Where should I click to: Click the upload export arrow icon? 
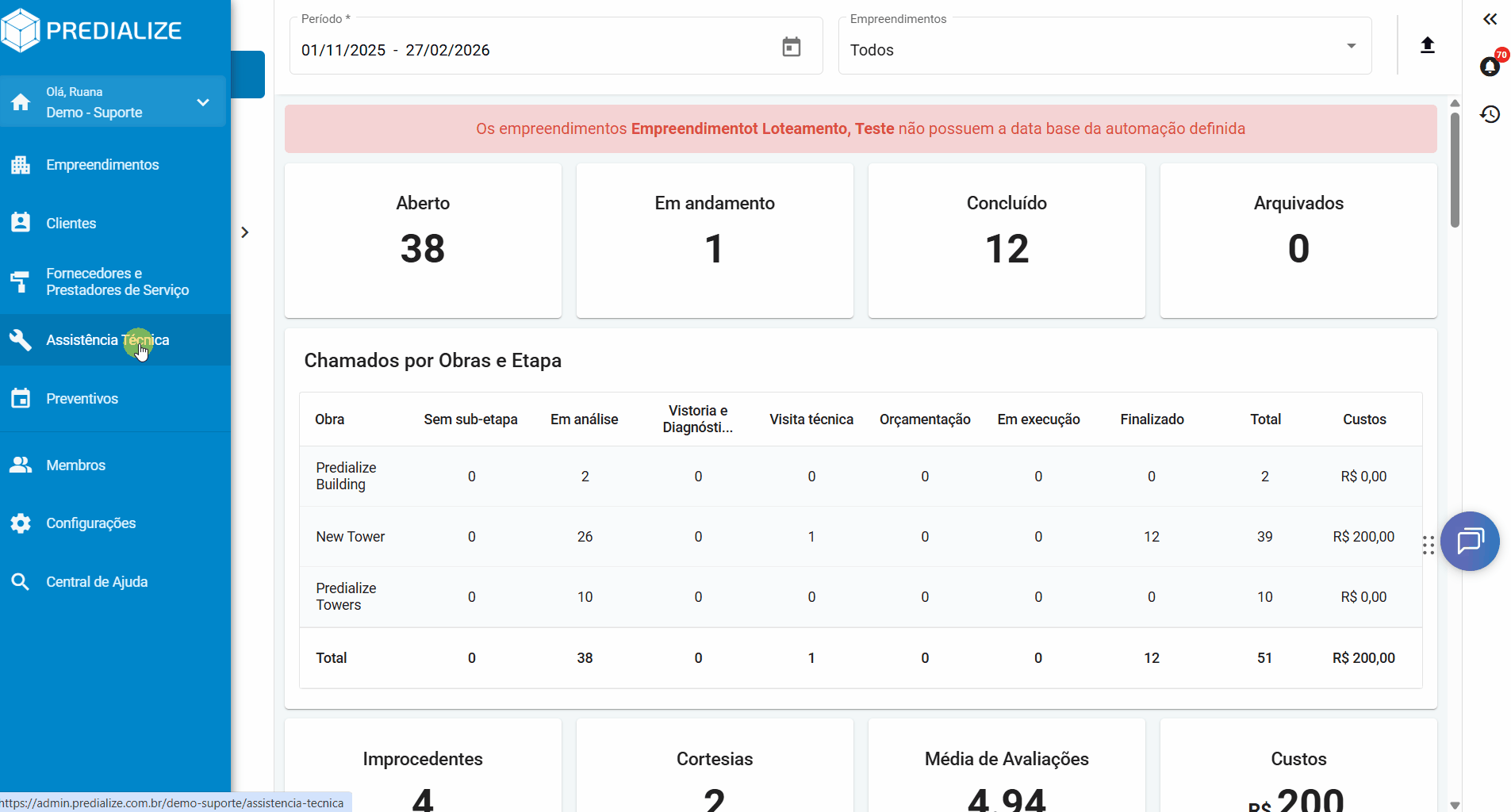1427,45
